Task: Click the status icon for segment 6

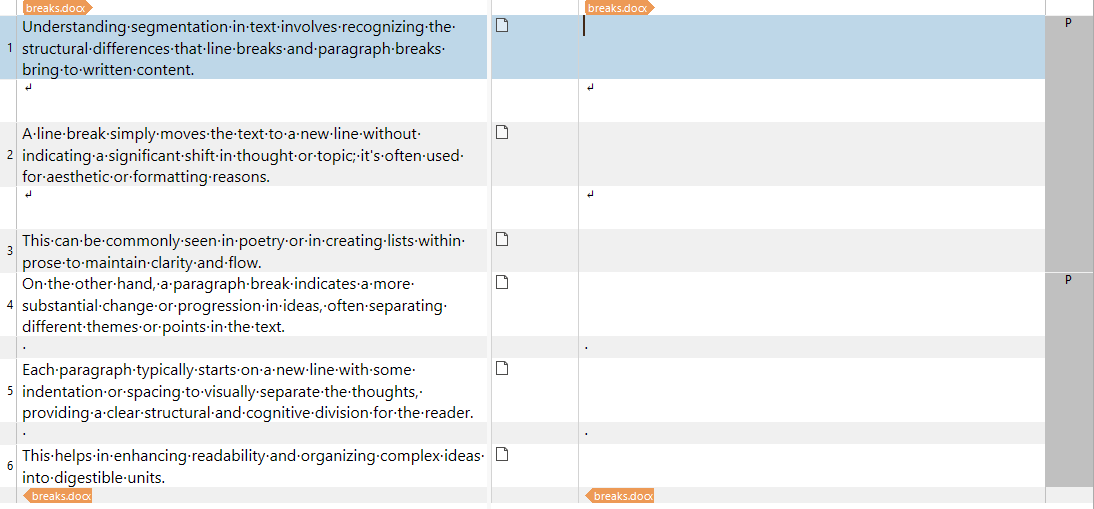Action: pyautogui.click(x=502, y=455)
